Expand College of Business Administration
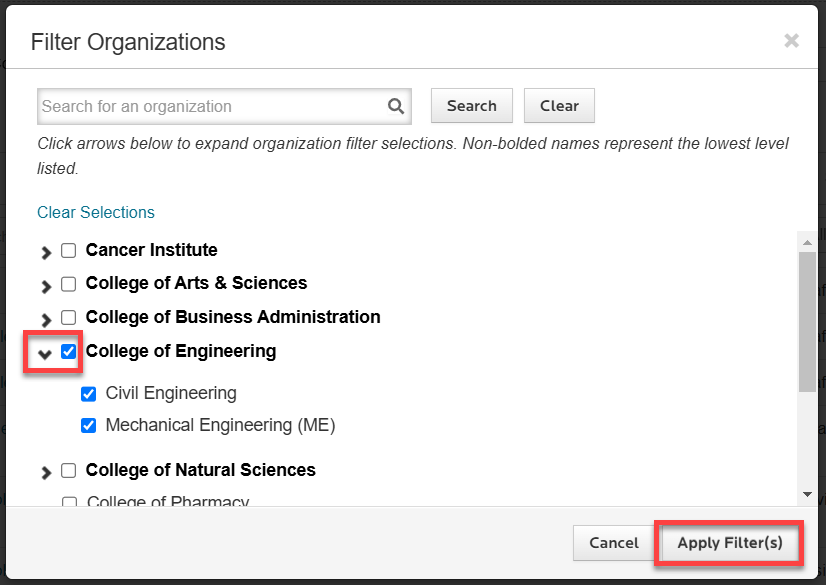This screenshot has width=826, height=585. pyautogui.click(x=46, y=319)
